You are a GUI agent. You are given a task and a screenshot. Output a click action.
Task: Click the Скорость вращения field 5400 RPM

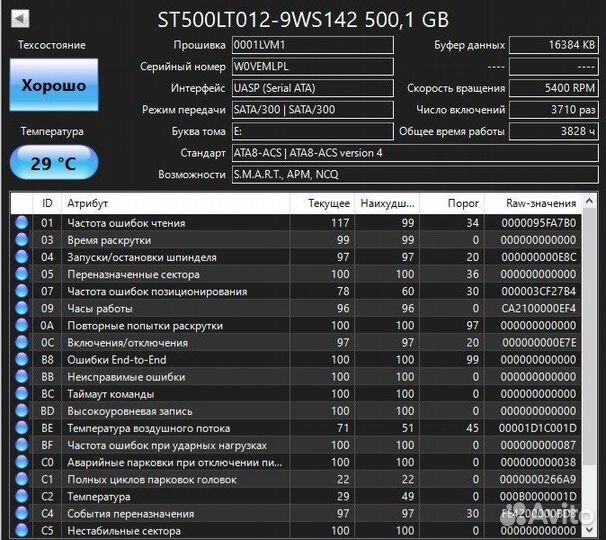pos(554,88)
